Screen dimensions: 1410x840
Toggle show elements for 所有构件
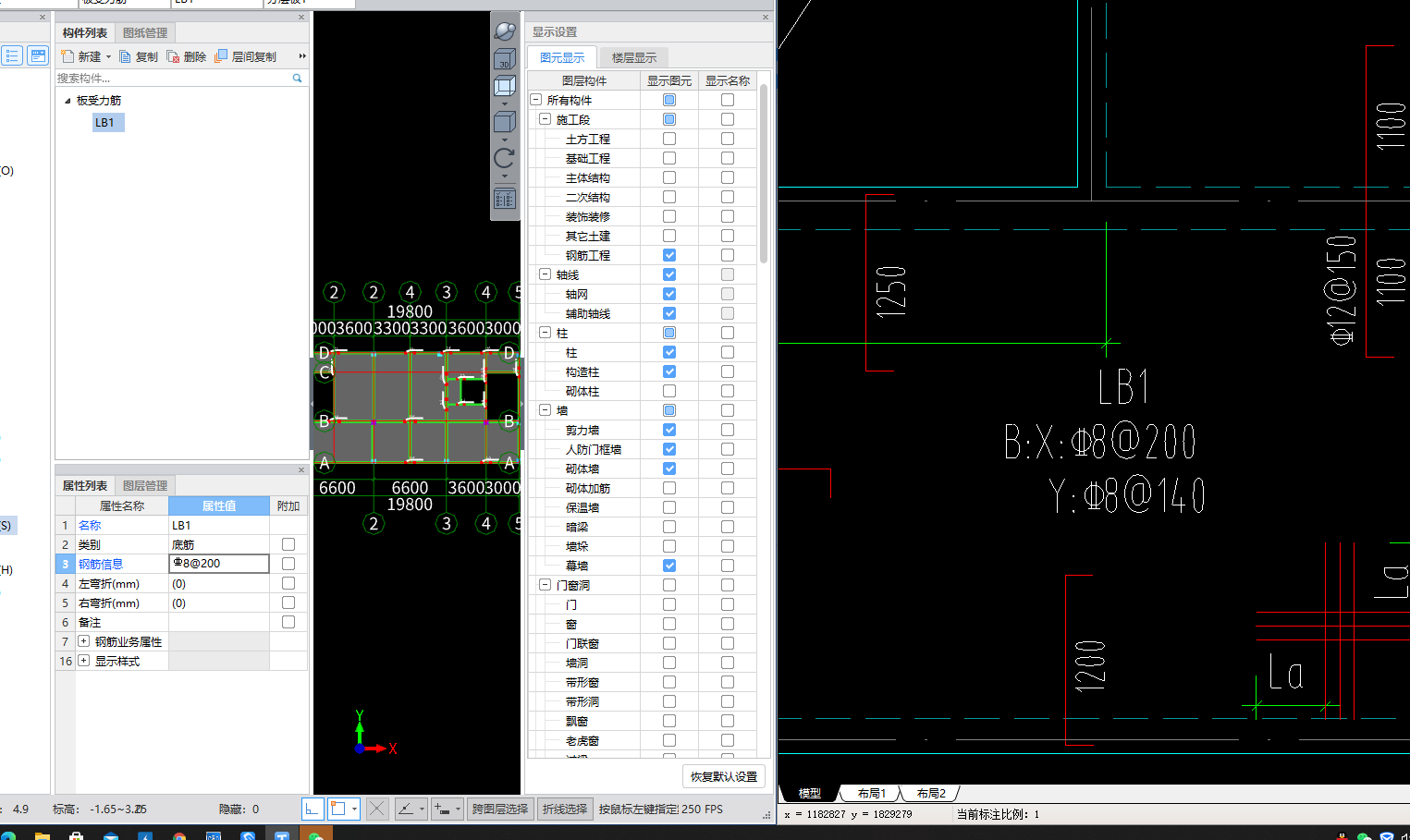click(669, 100)
